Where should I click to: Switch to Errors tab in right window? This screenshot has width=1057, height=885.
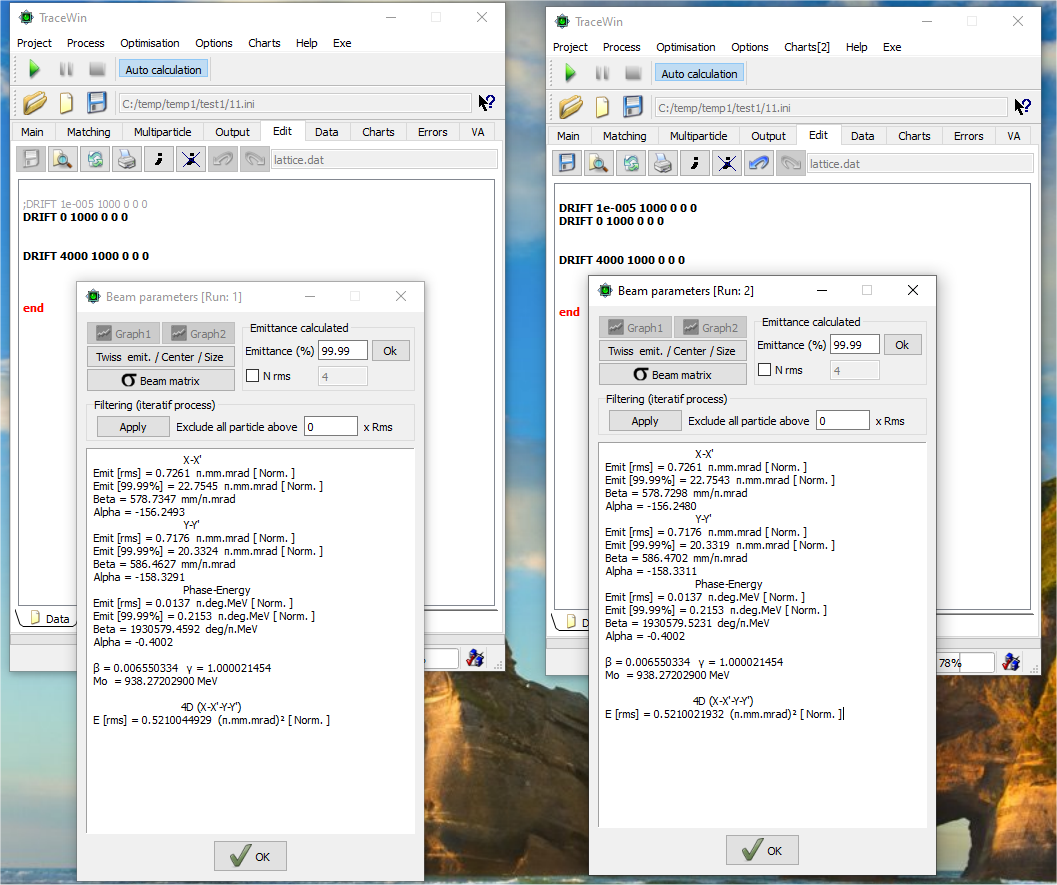968,136
